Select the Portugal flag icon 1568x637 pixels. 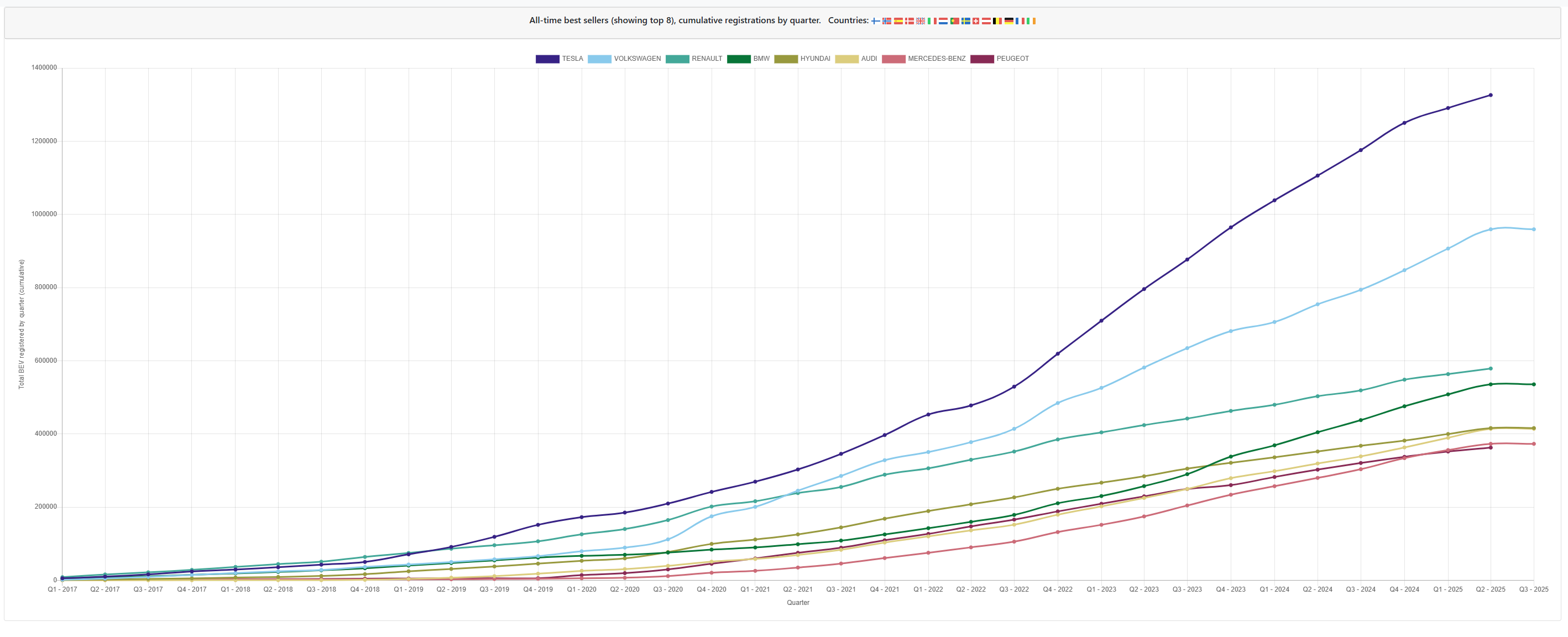955,20
